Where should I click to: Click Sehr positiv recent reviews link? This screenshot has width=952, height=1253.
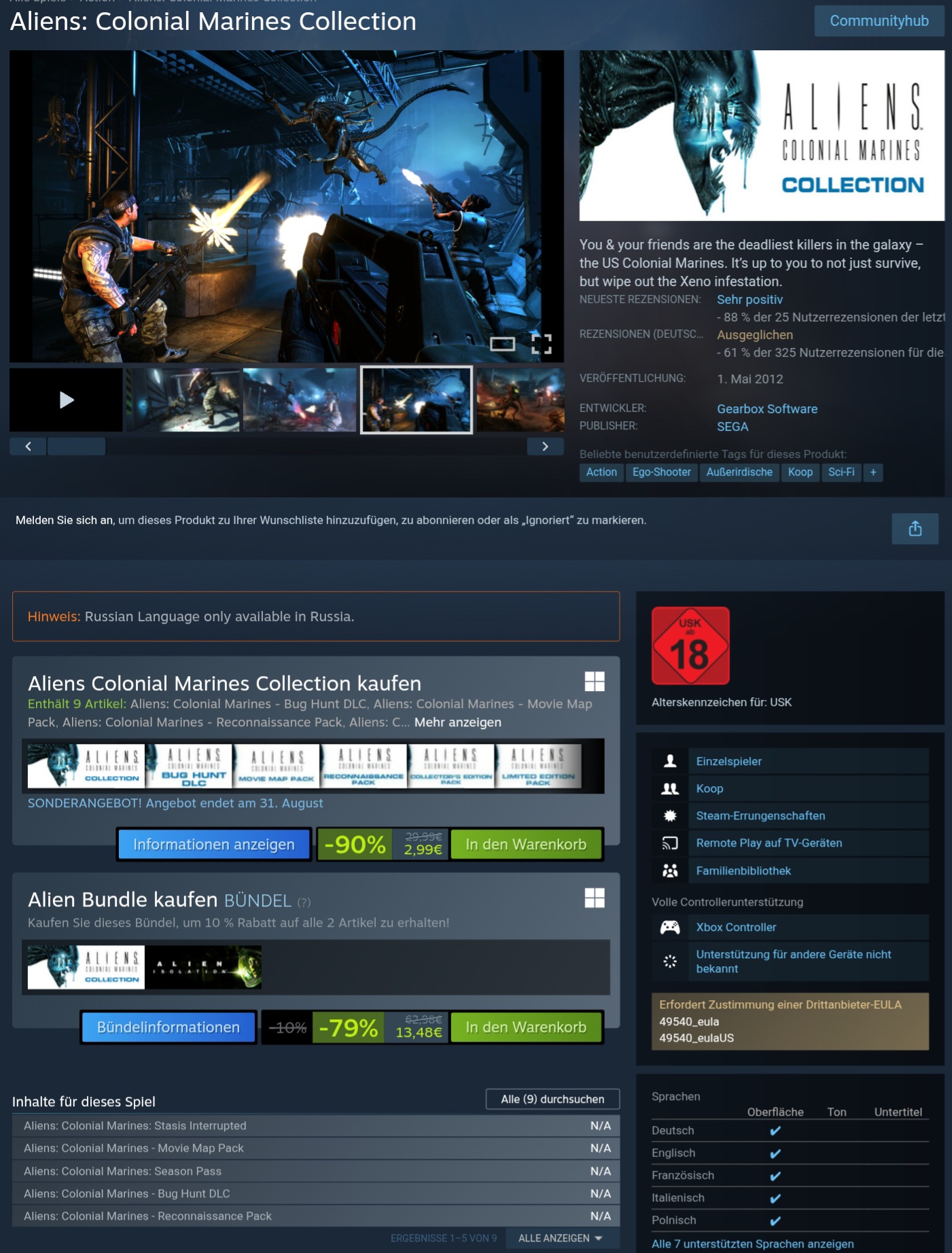point(750,300)
